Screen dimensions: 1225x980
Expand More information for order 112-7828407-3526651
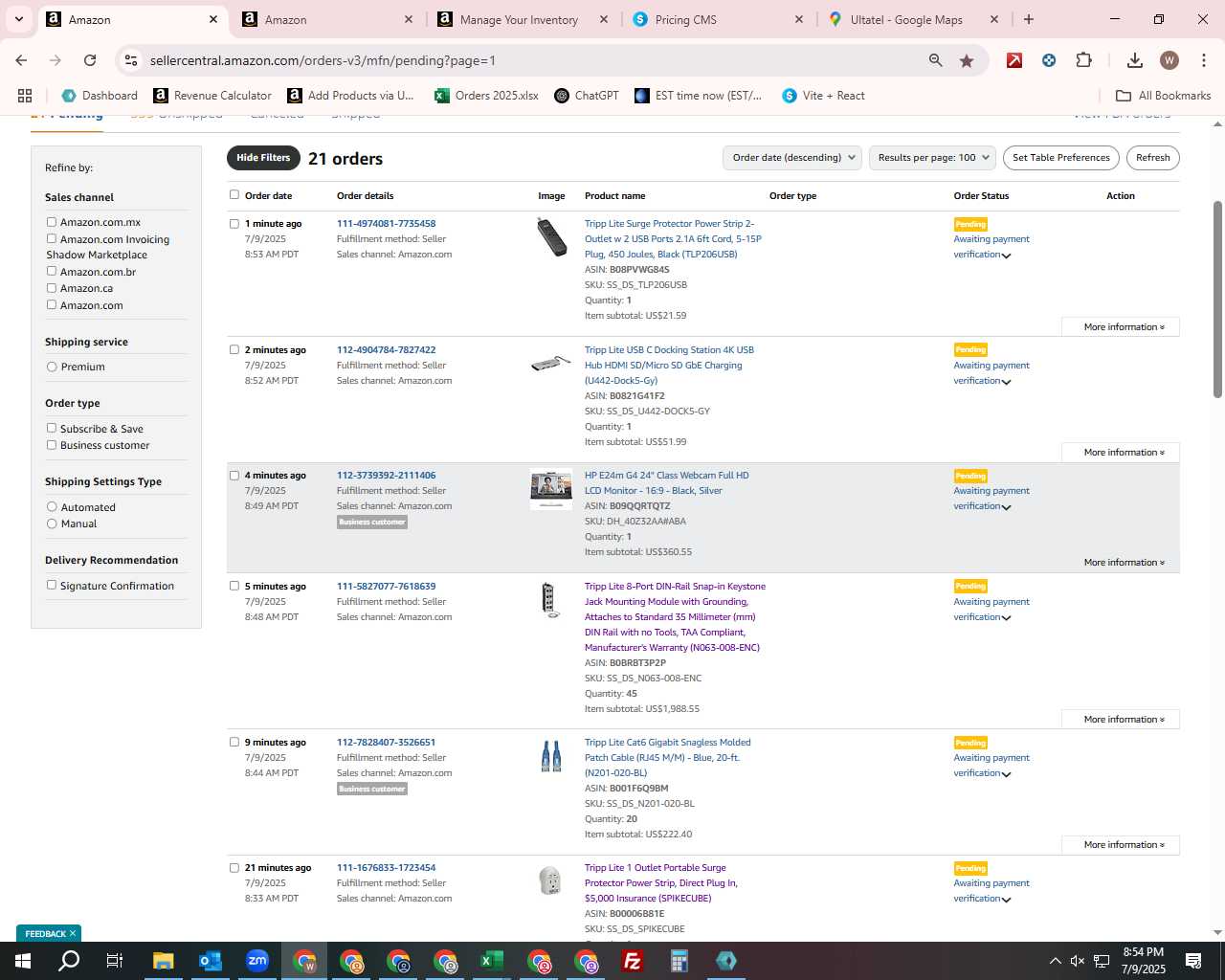[1121, 845]
